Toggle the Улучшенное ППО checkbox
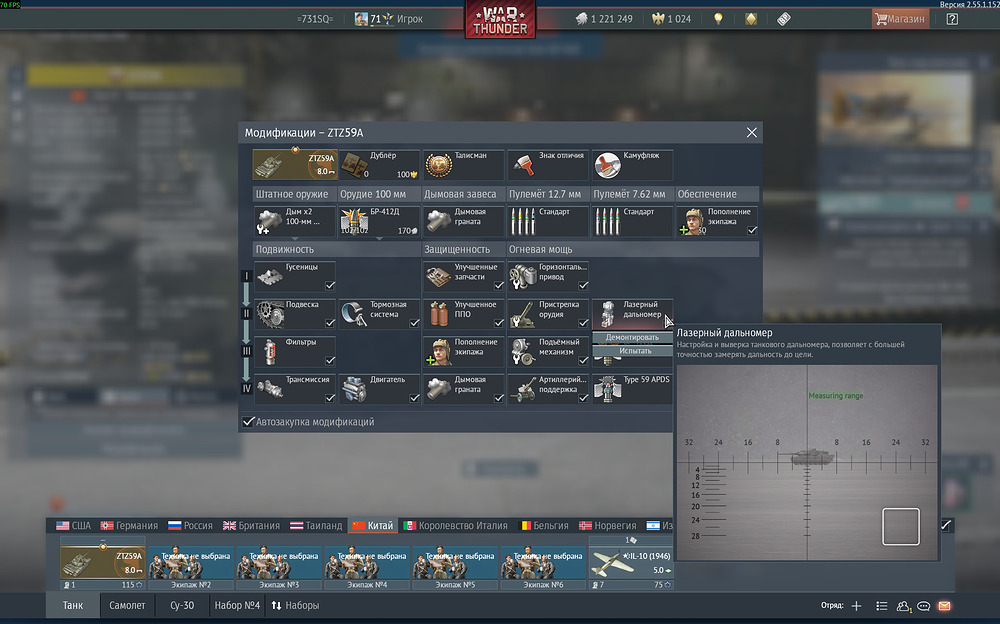The width and height of the screenshot is (1000, 624). coord(499,323)
